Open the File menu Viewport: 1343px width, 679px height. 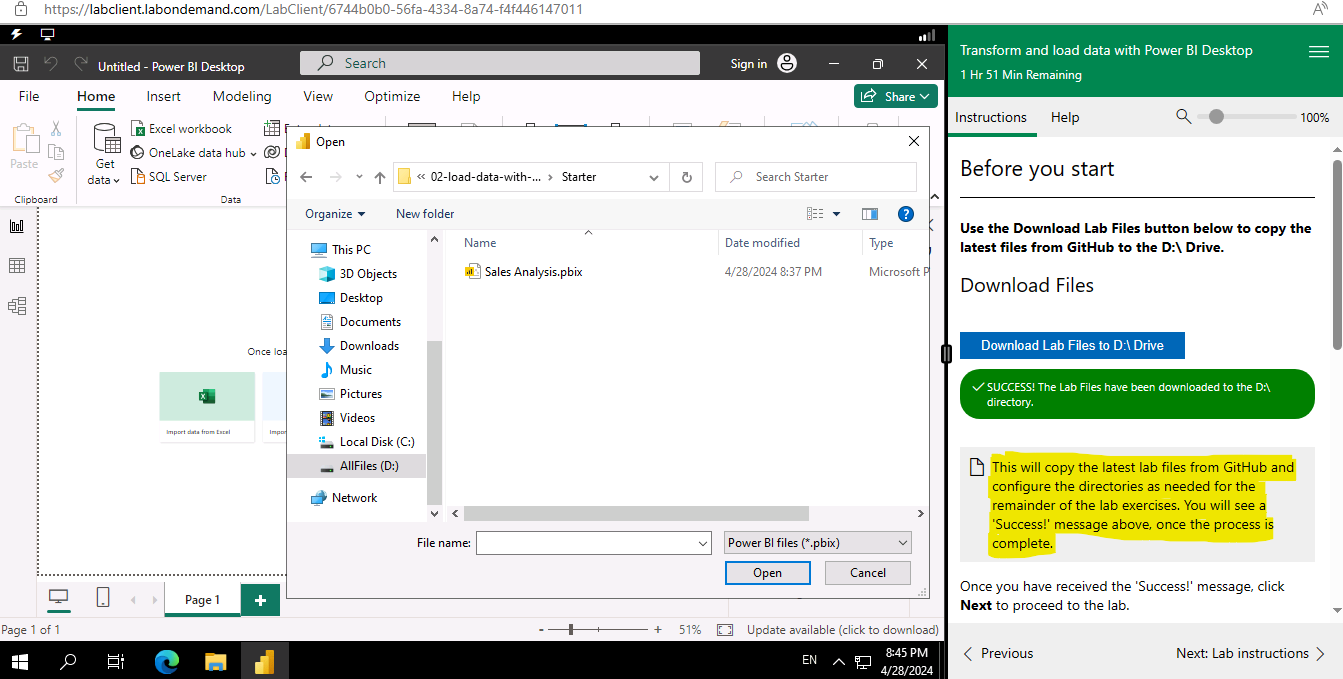pyautogui.click(x=29, y=97)
